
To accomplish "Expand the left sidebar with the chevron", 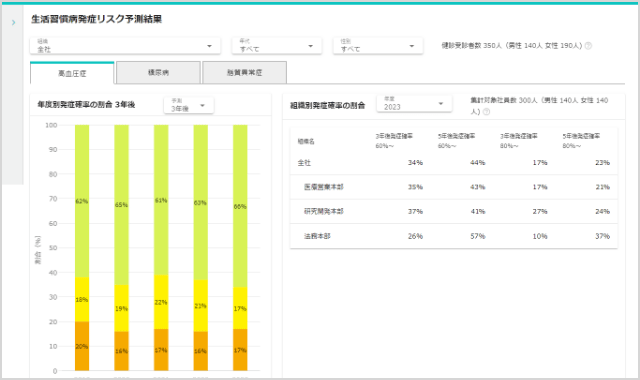I will point(13,22).
